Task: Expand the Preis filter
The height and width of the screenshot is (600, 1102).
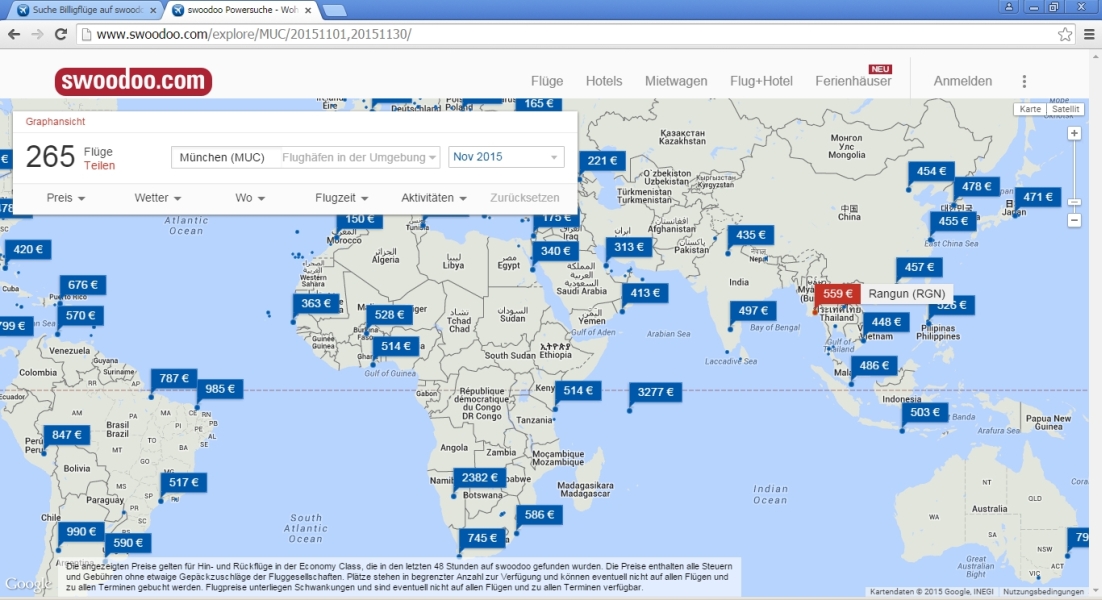Action: (65, 198)
